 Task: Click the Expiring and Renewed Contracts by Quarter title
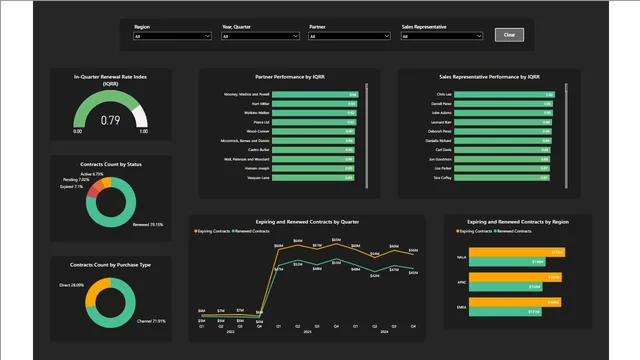coord(307,222)
